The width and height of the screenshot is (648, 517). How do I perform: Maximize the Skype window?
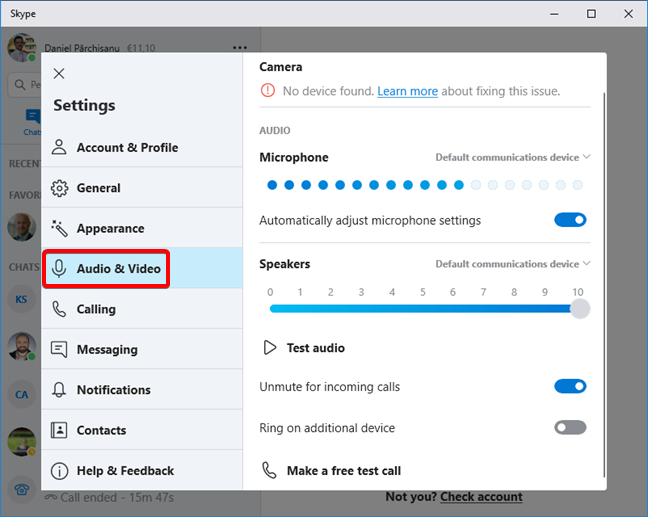pos(591,14)
